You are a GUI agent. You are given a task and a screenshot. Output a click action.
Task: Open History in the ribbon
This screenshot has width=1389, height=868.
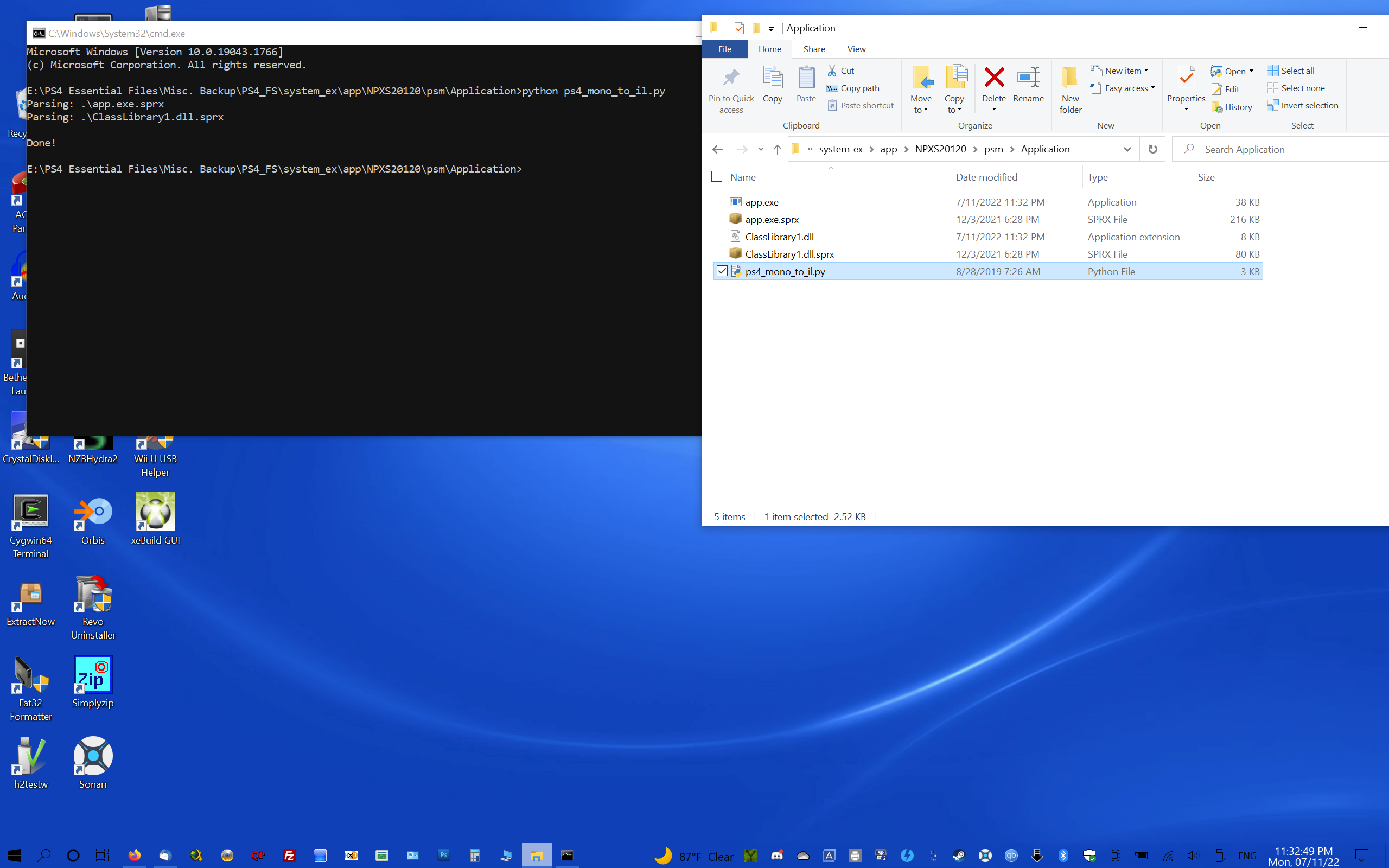pos(1232,107)
